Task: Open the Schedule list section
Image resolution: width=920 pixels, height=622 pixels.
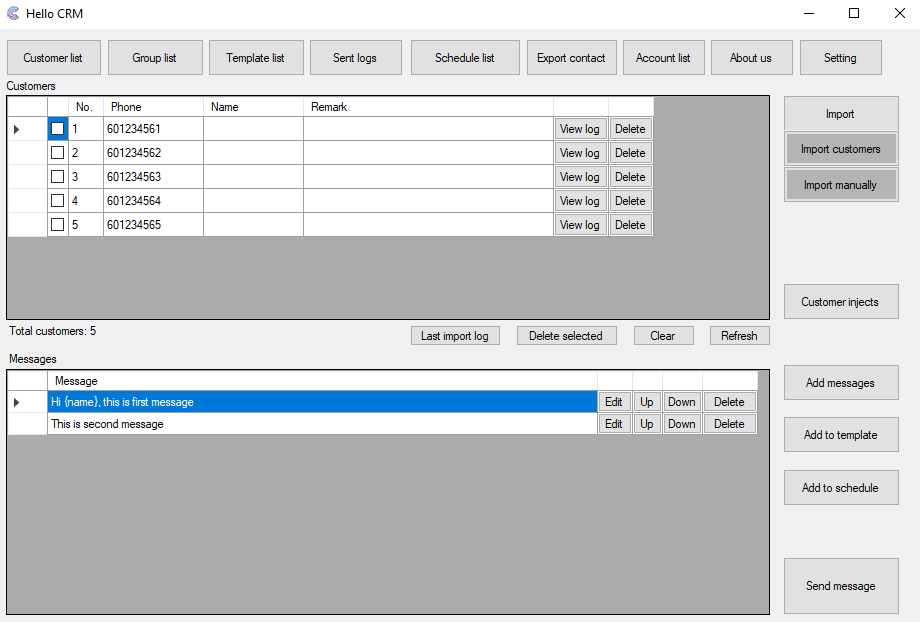Action: pos(464,58)
